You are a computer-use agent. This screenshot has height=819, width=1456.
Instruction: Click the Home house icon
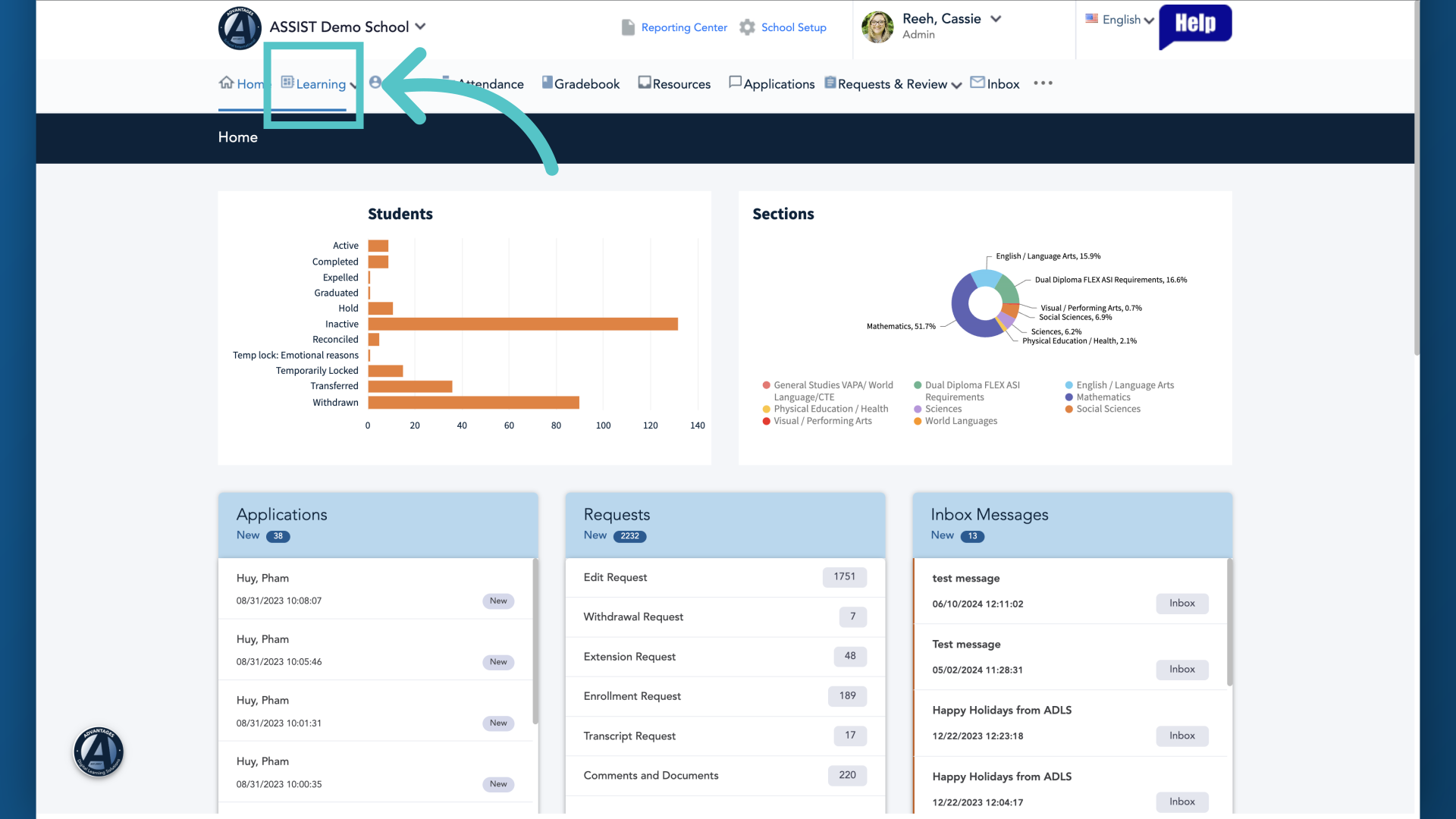click(x=226, y=83)
